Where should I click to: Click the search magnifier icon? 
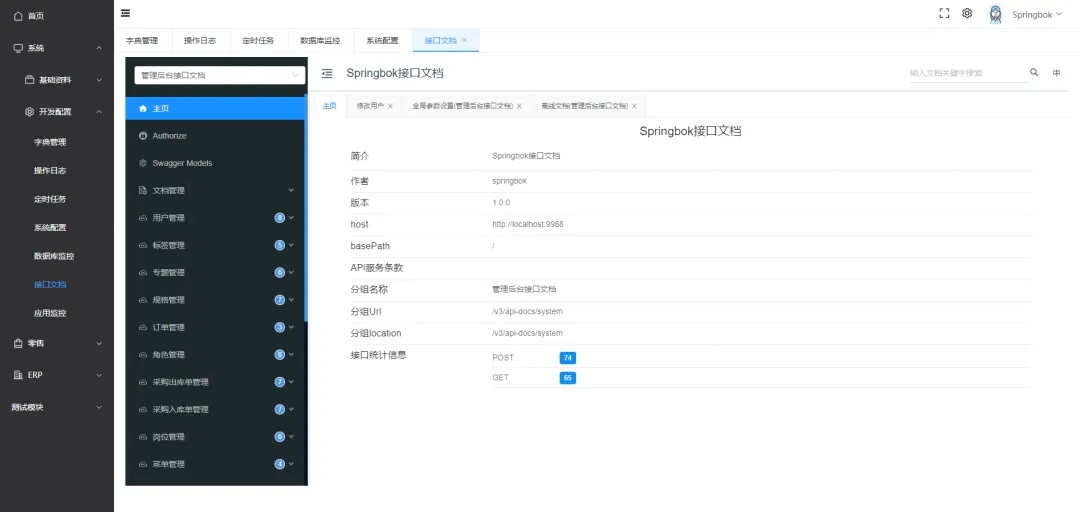pos(1034,72)
